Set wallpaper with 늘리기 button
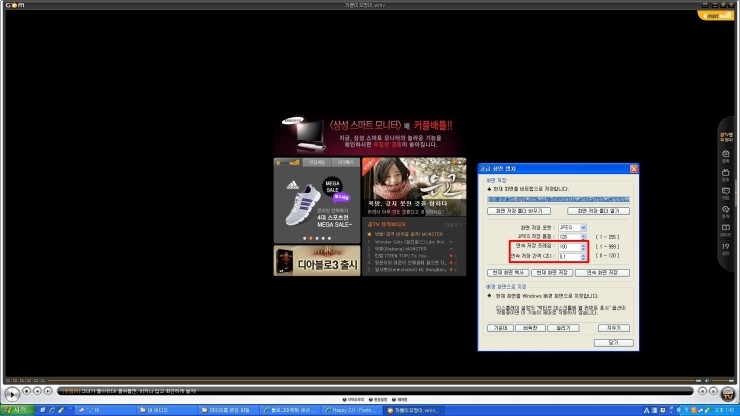The width and height of the screenshot is (740, 416). (x=563, y=328)
